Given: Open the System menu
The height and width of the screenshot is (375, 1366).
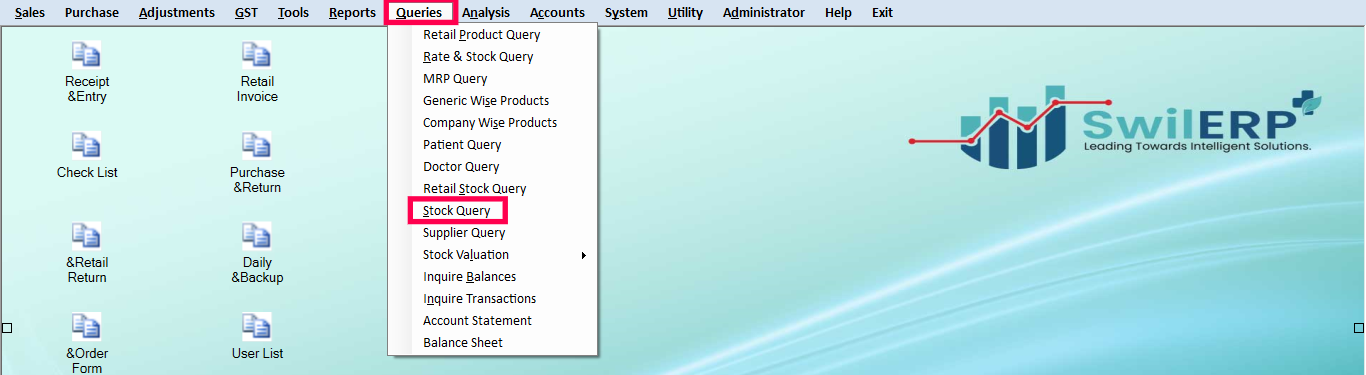Looking at the screenshot, I should pyautogui.click(x=626, y=13).
